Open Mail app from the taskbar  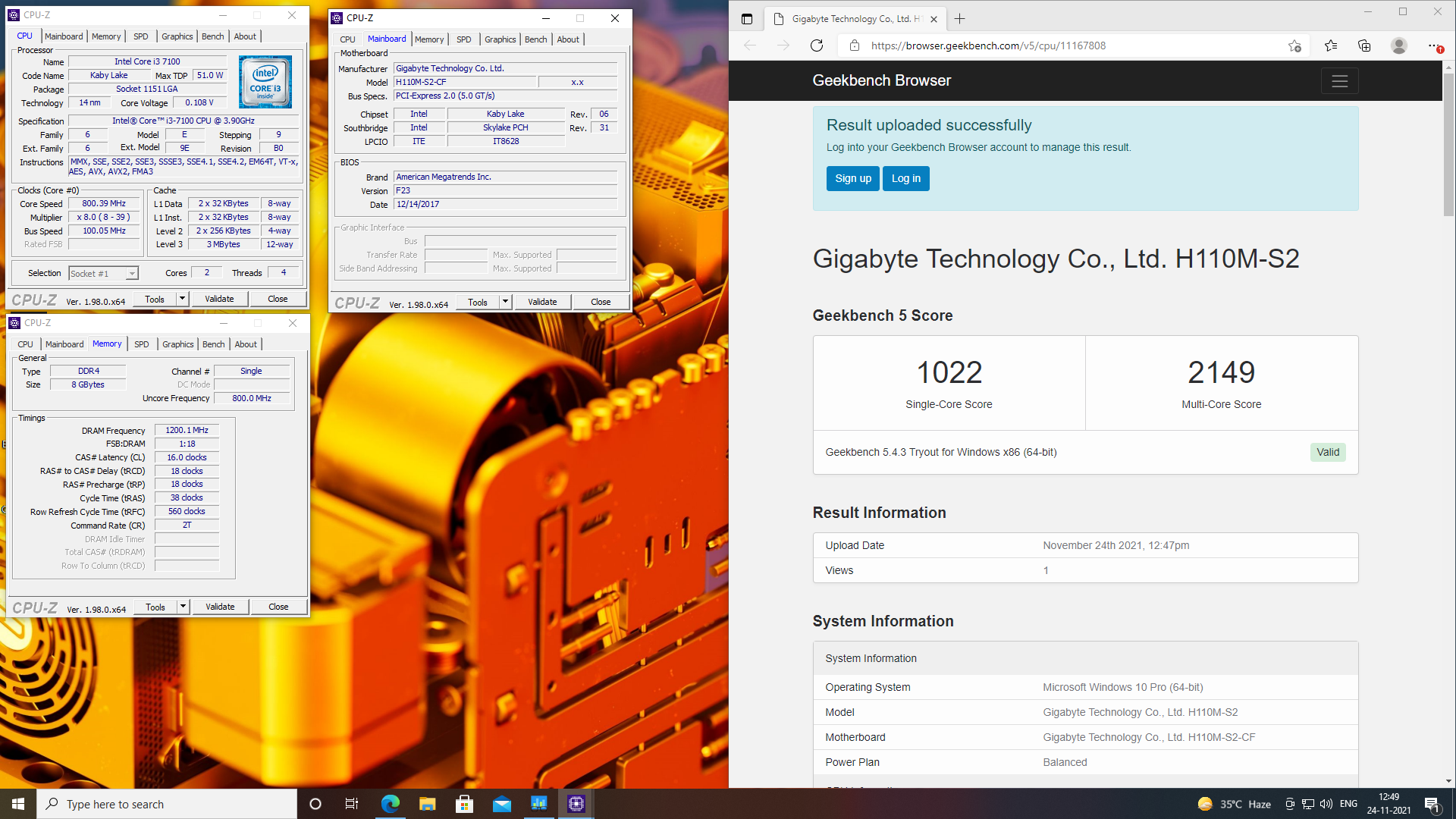[x=501, y=804]
